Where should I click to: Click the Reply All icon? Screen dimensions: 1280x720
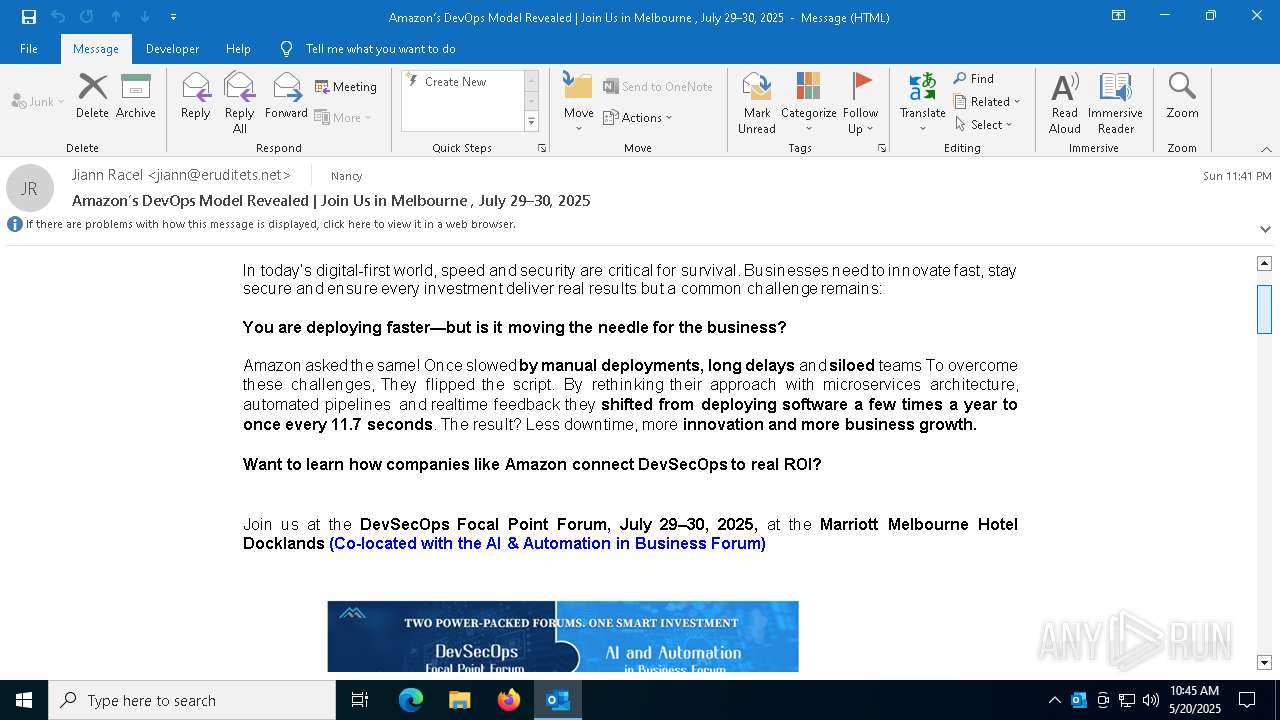point(240,102)
